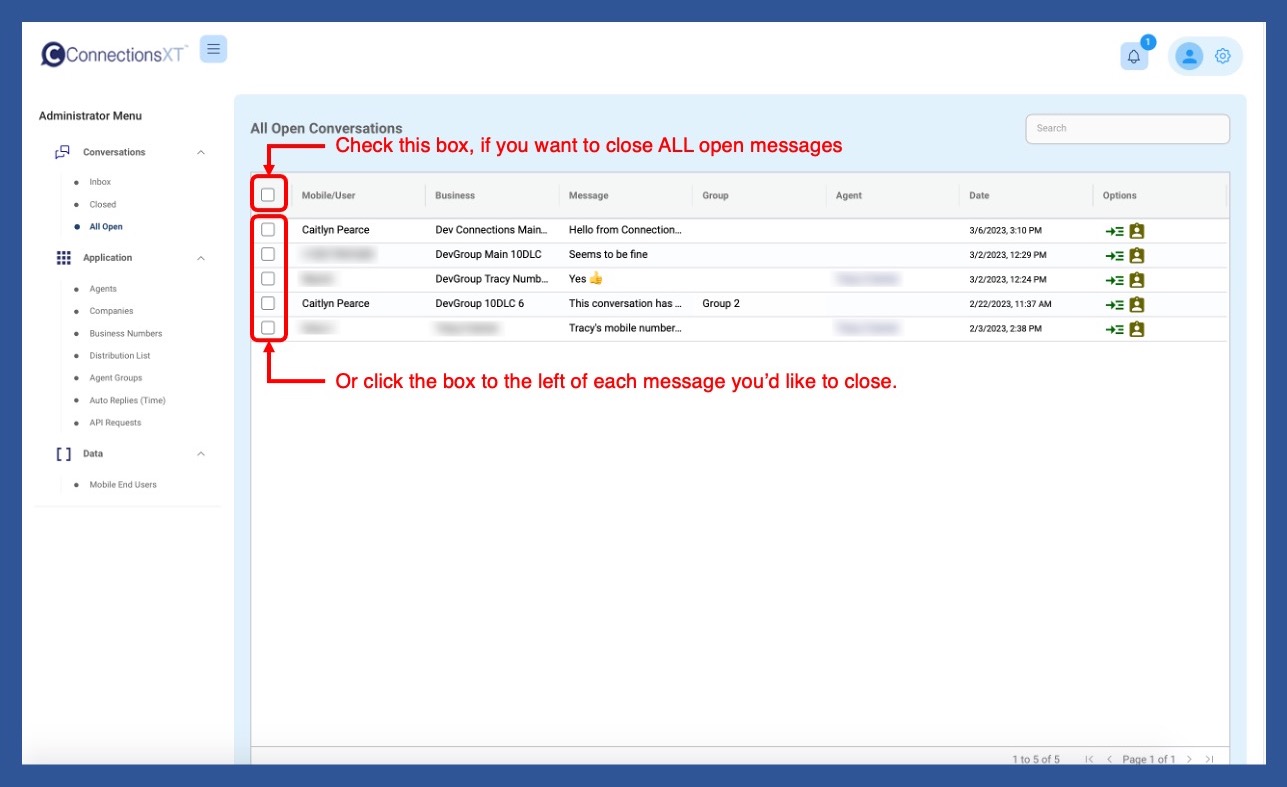
Task: Open the Mobile End Users page
Action: tap(123, 485)
